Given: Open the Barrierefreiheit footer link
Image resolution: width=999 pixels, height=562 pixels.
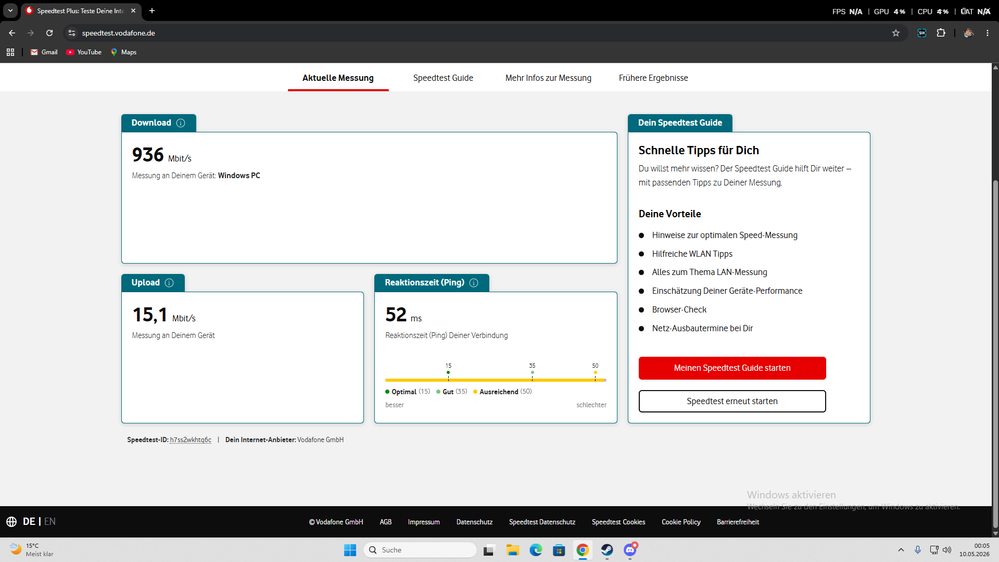Looking at the screenshot, I should tap(738, 522).
